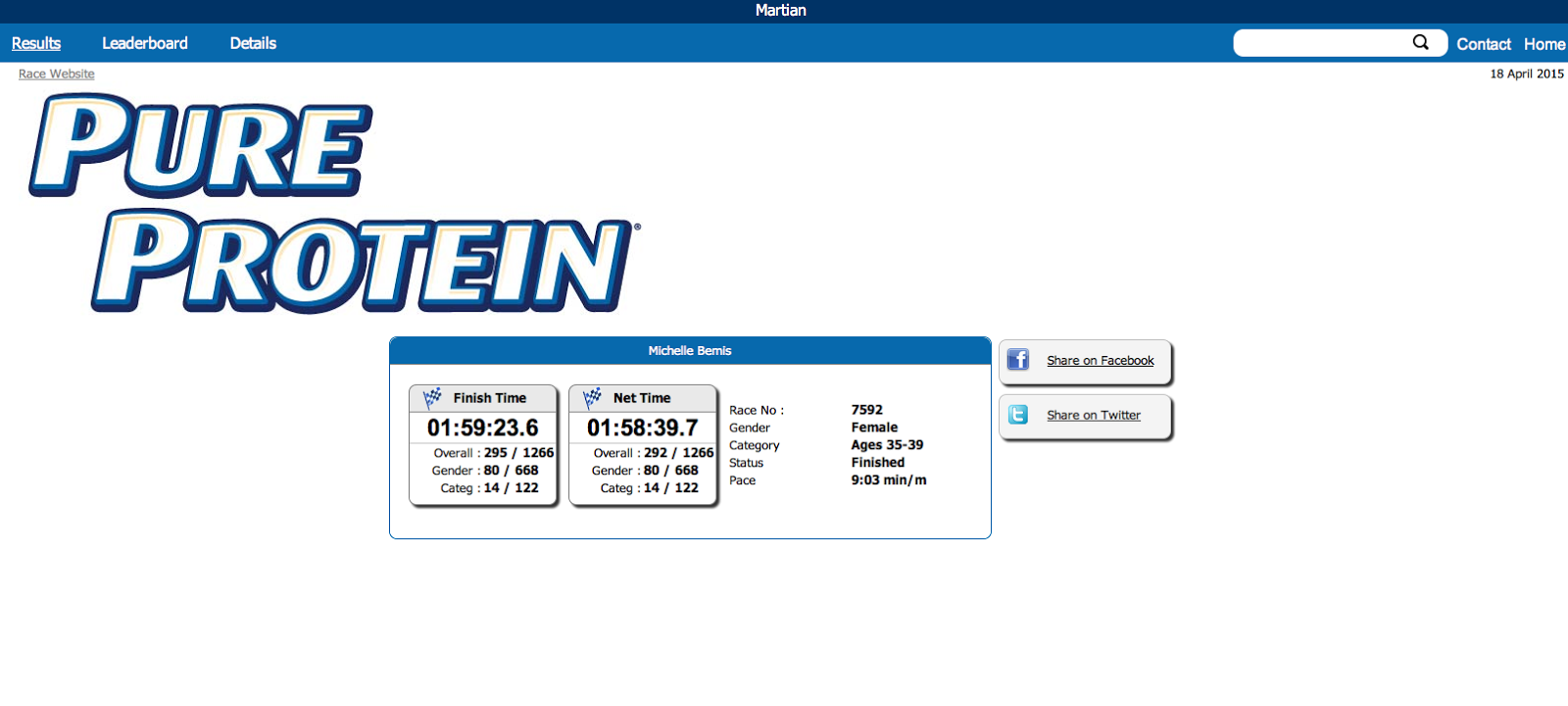Select the Status label
This screenshot has width=1568, height=706.
point(746,463)
